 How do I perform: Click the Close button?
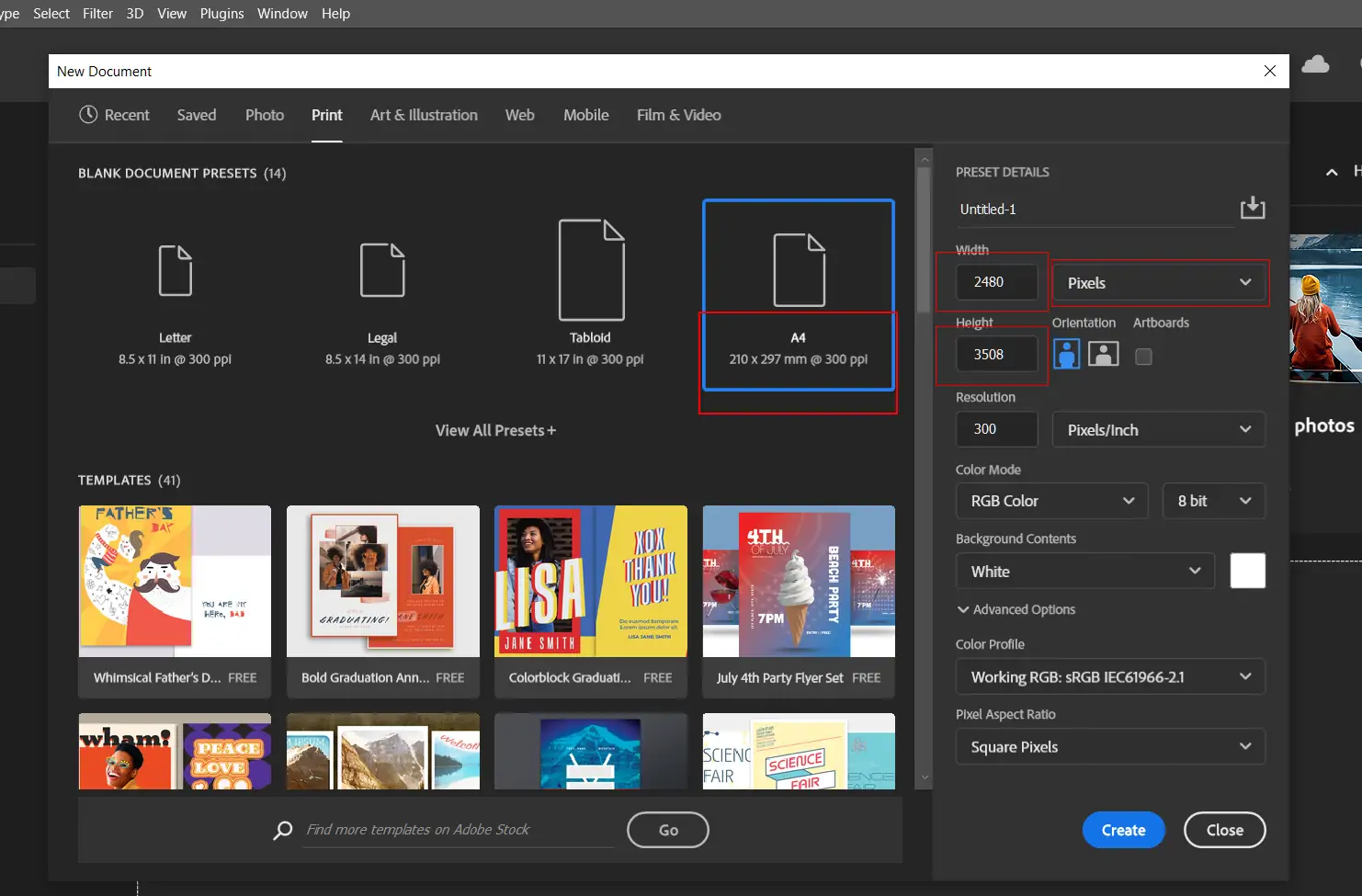1225,830
